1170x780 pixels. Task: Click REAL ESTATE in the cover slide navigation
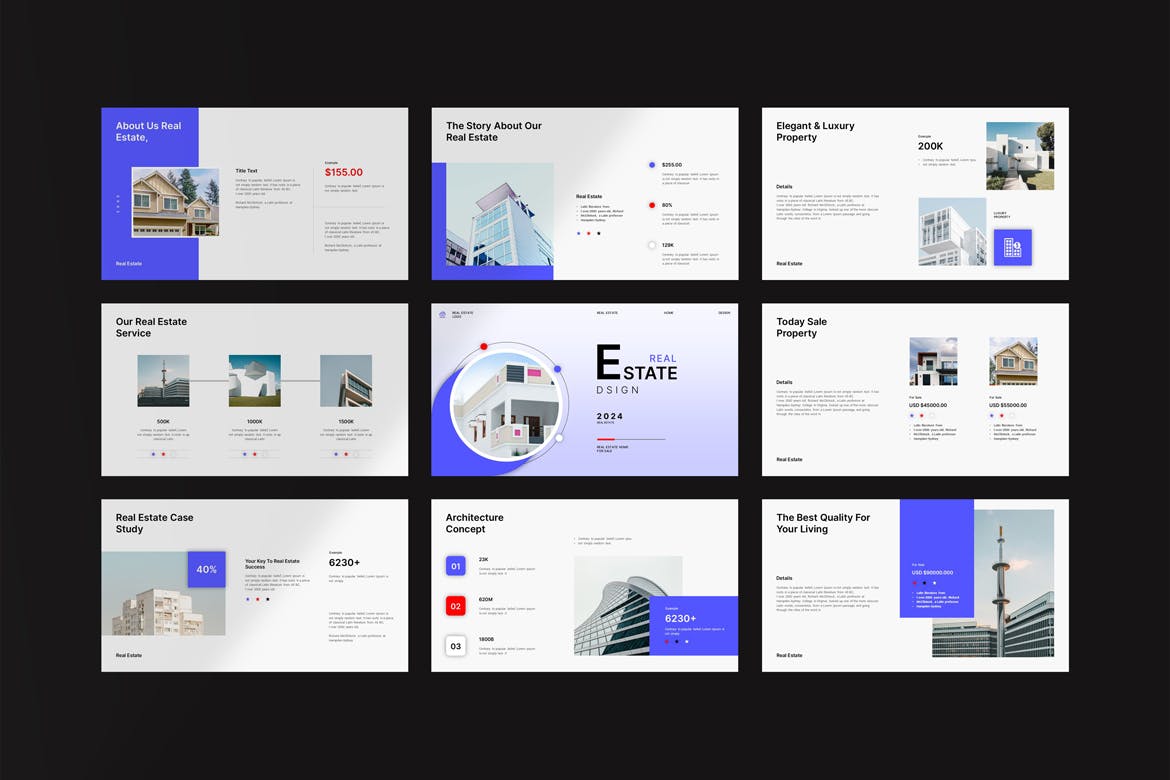(x=607, y=313)
